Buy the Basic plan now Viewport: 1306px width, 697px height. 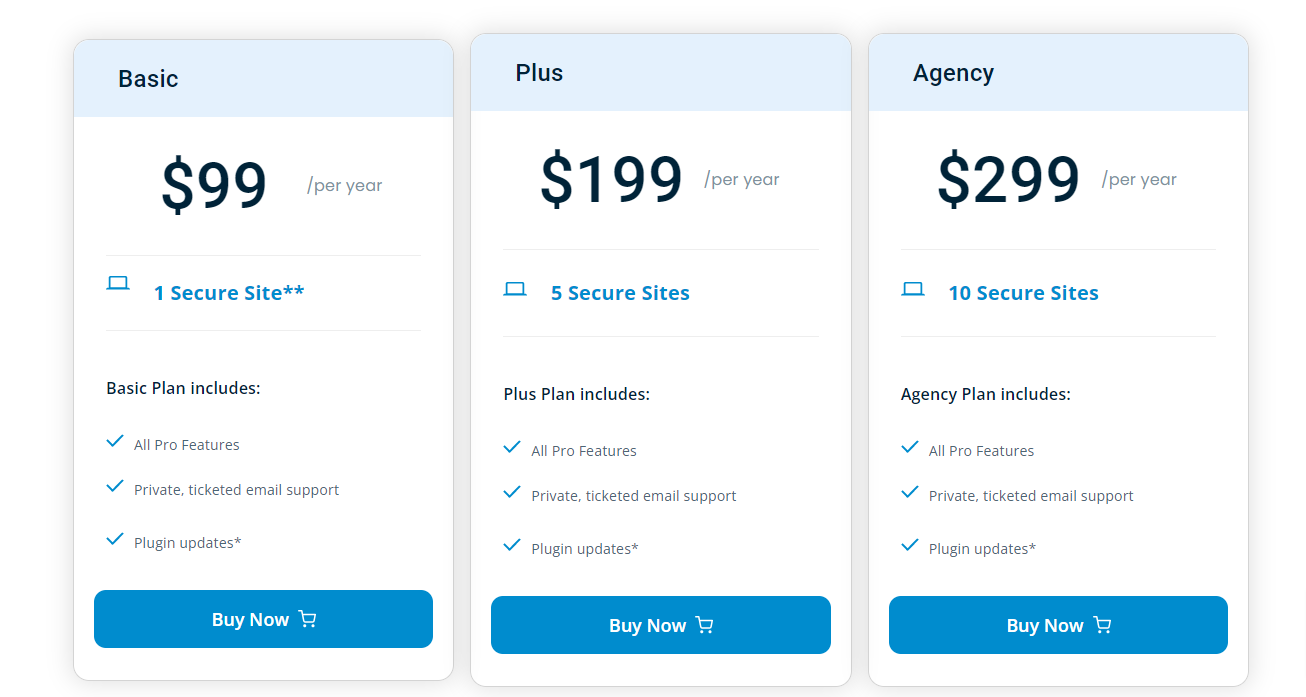(263, 619)
